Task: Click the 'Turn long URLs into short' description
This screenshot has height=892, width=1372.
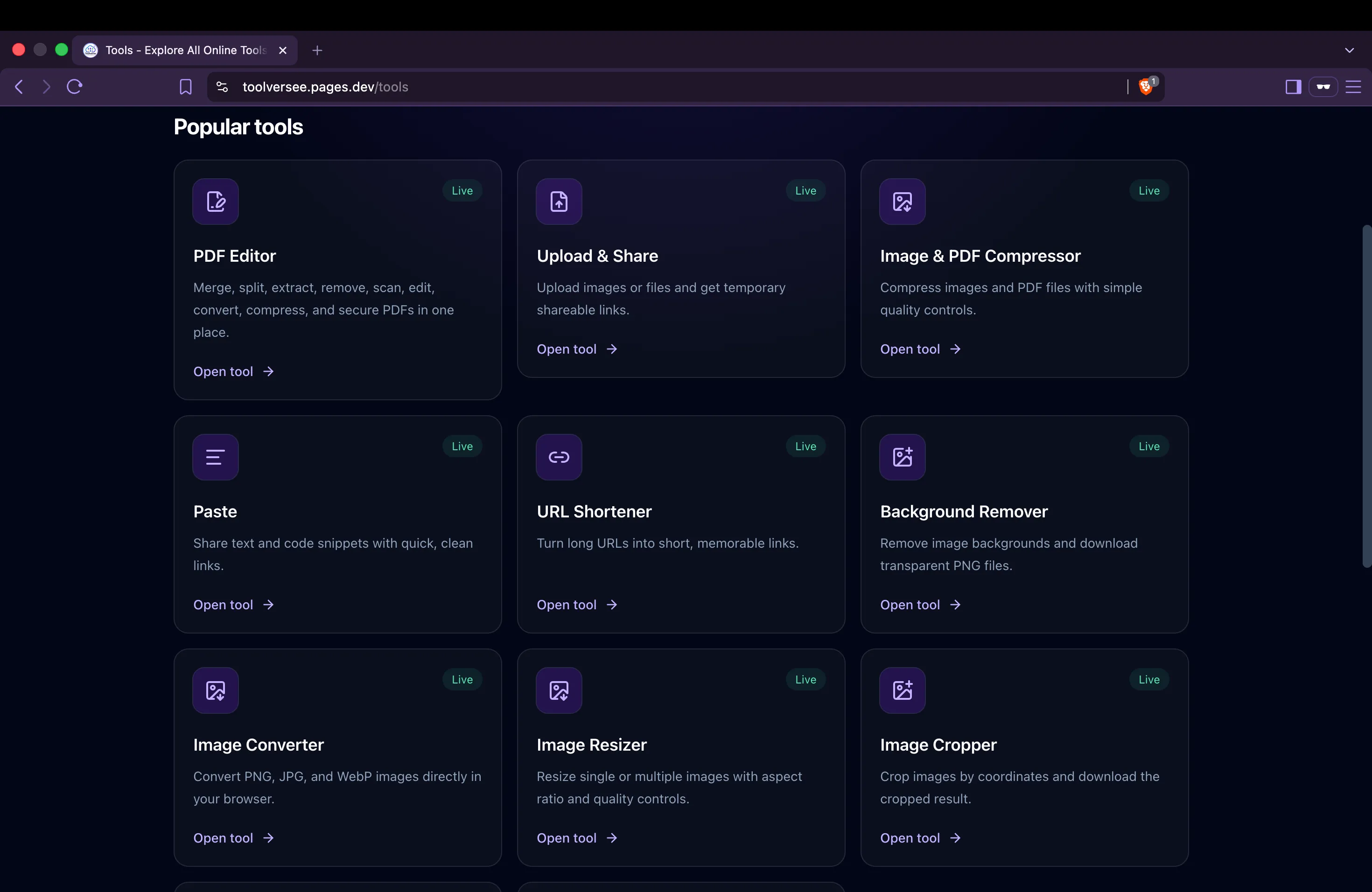Action: (667, 544)
